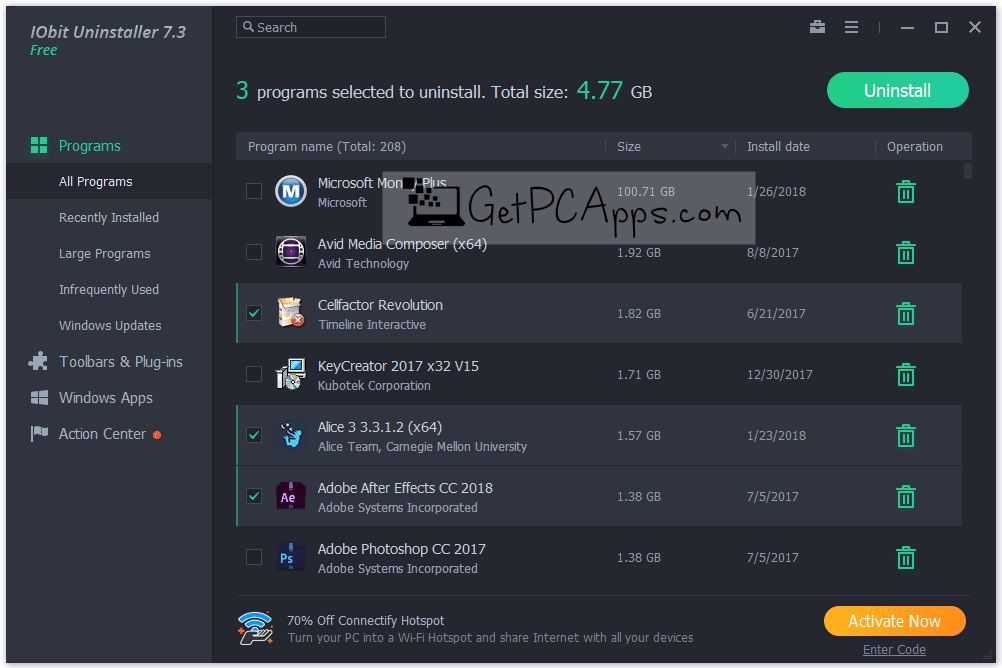Click the Photoshop Ps icon
Viewport: 1002px width, 668px height.
pos(290,557)
